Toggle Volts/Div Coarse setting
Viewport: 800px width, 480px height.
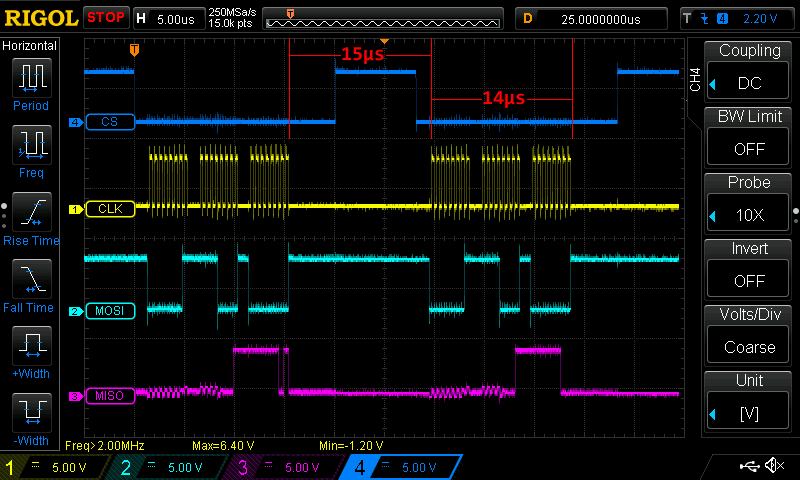point(748,334)
